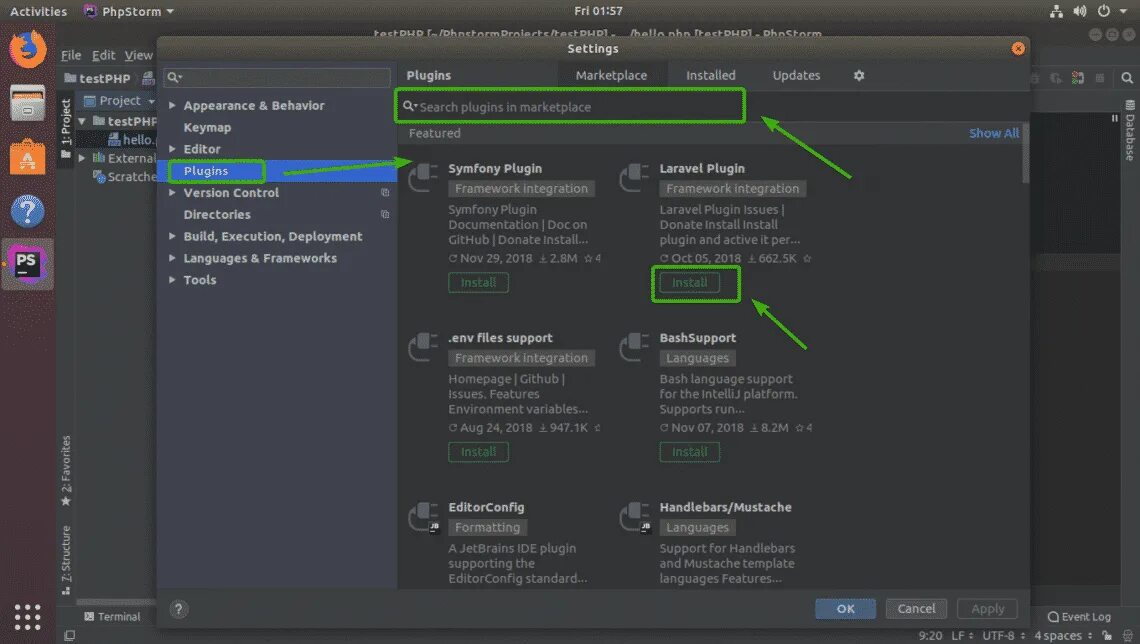Open the Z: Structure tool window
The image size is (1140, 644).
(66, 560)
